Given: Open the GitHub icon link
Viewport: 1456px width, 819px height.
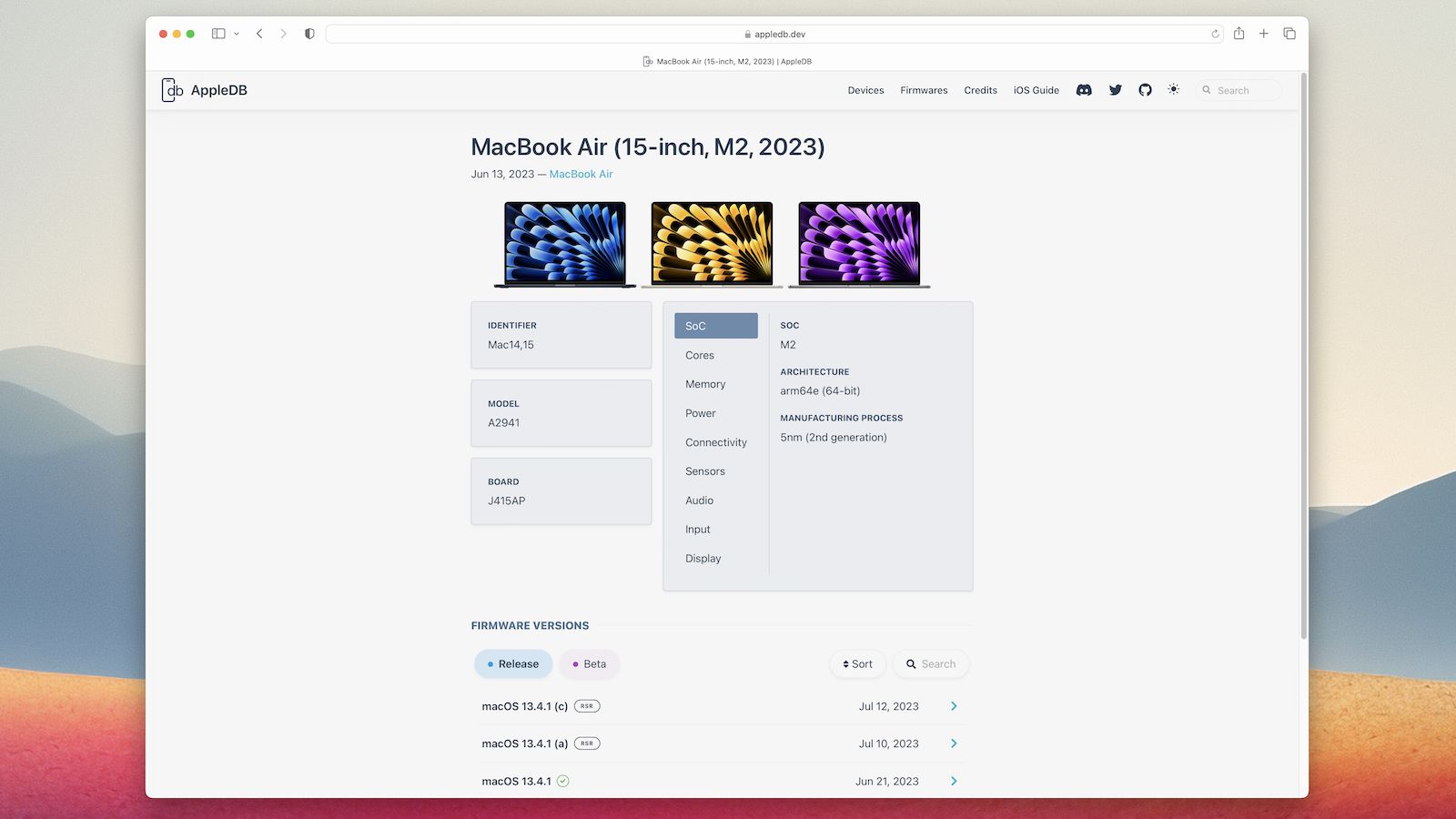Looking at the screenshot, I should (x=1145, y=90).
